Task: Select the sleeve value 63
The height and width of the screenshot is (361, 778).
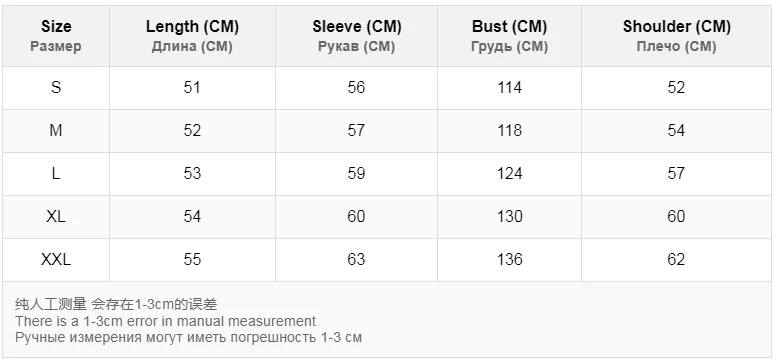Action: pos(356,259)
